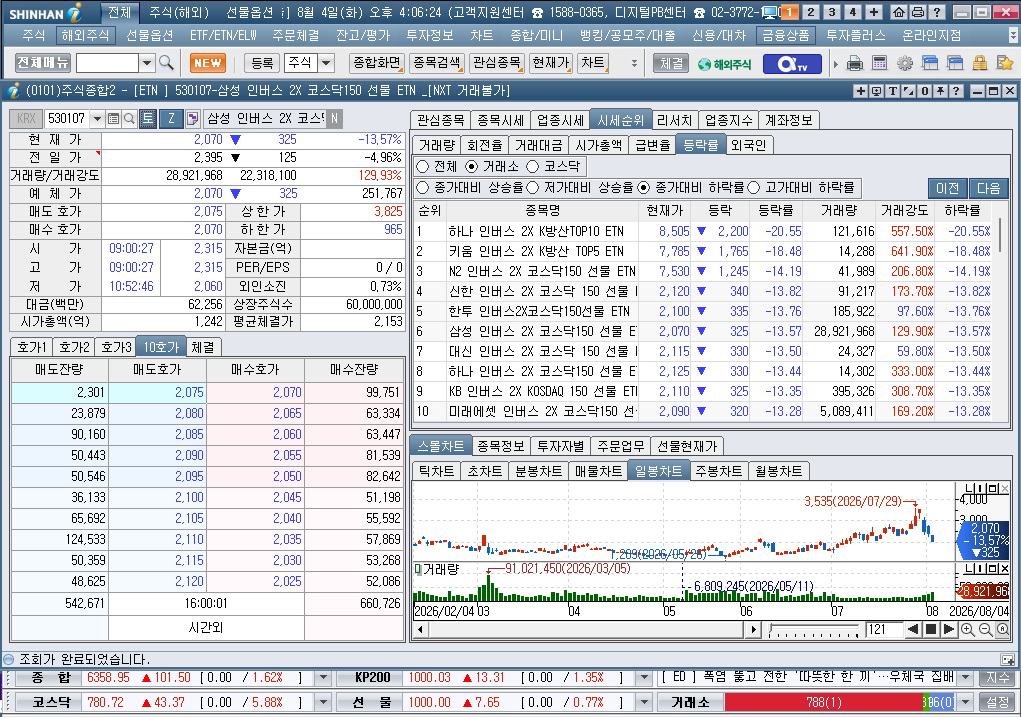Click the title bar printer icon
Viewport: 1021px width, 717px height.
(x=917, y=12)
